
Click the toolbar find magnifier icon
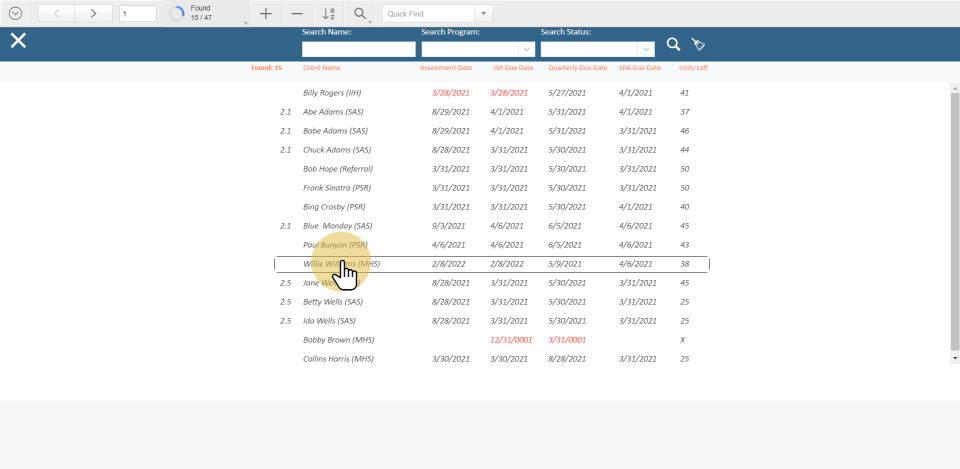360,14
